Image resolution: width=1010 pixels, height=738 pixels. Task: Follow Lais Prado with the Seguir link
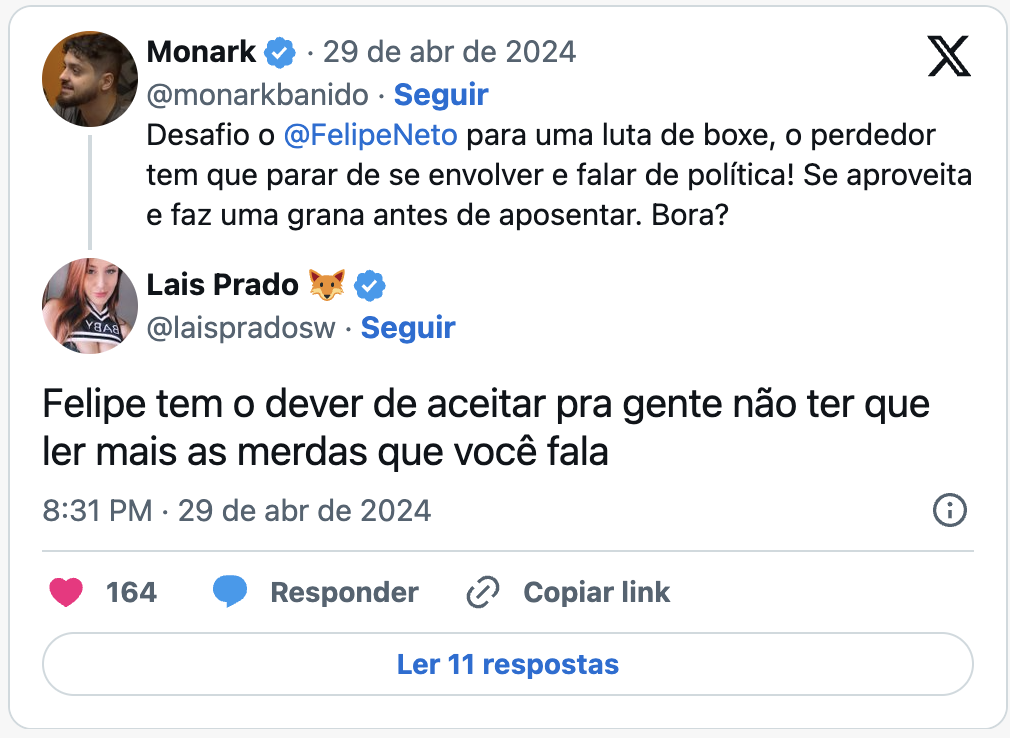tap(408, 328)
